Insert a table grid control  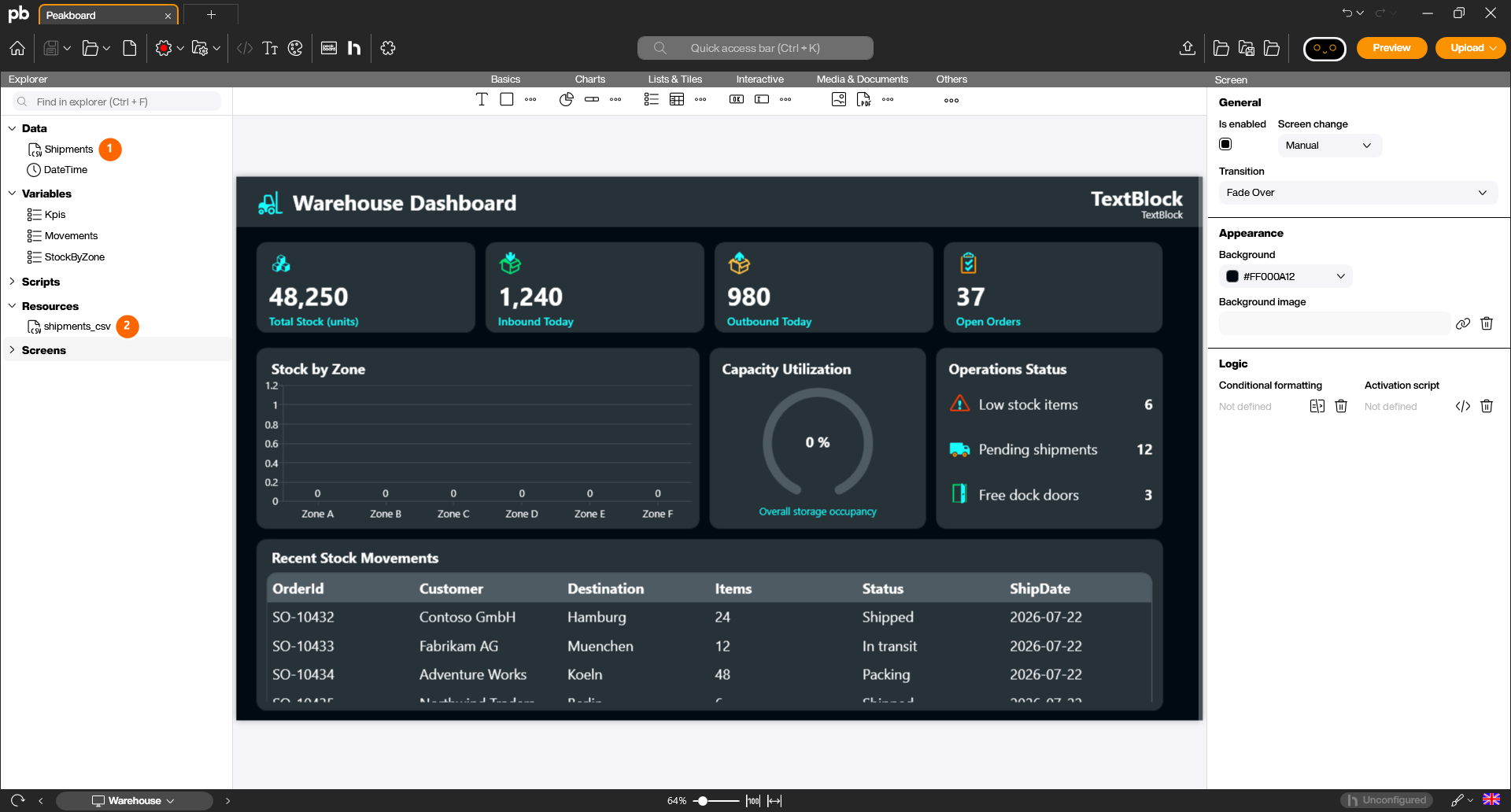click(x=677, y=99)
